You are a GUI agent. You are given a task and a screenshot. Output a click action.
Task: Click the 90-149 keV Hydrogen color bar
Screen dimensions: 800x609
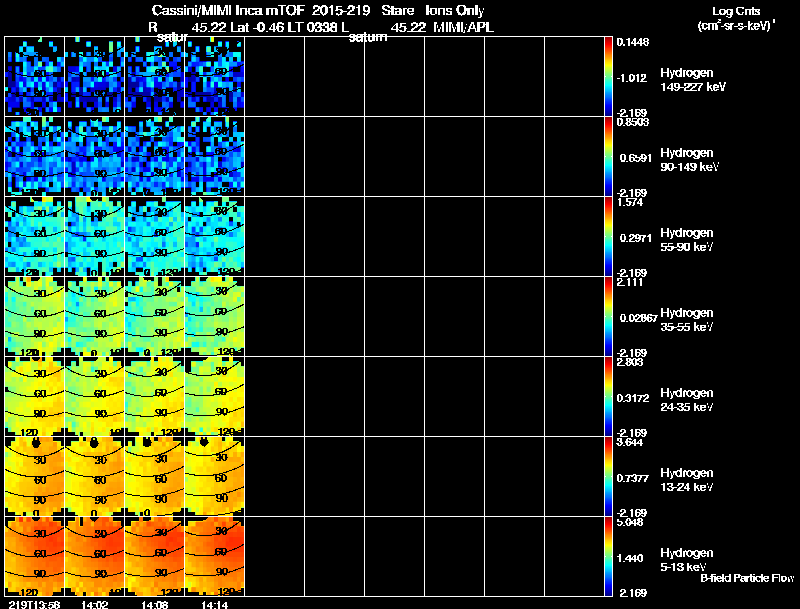pyautogui.click(x=609, y=156)
